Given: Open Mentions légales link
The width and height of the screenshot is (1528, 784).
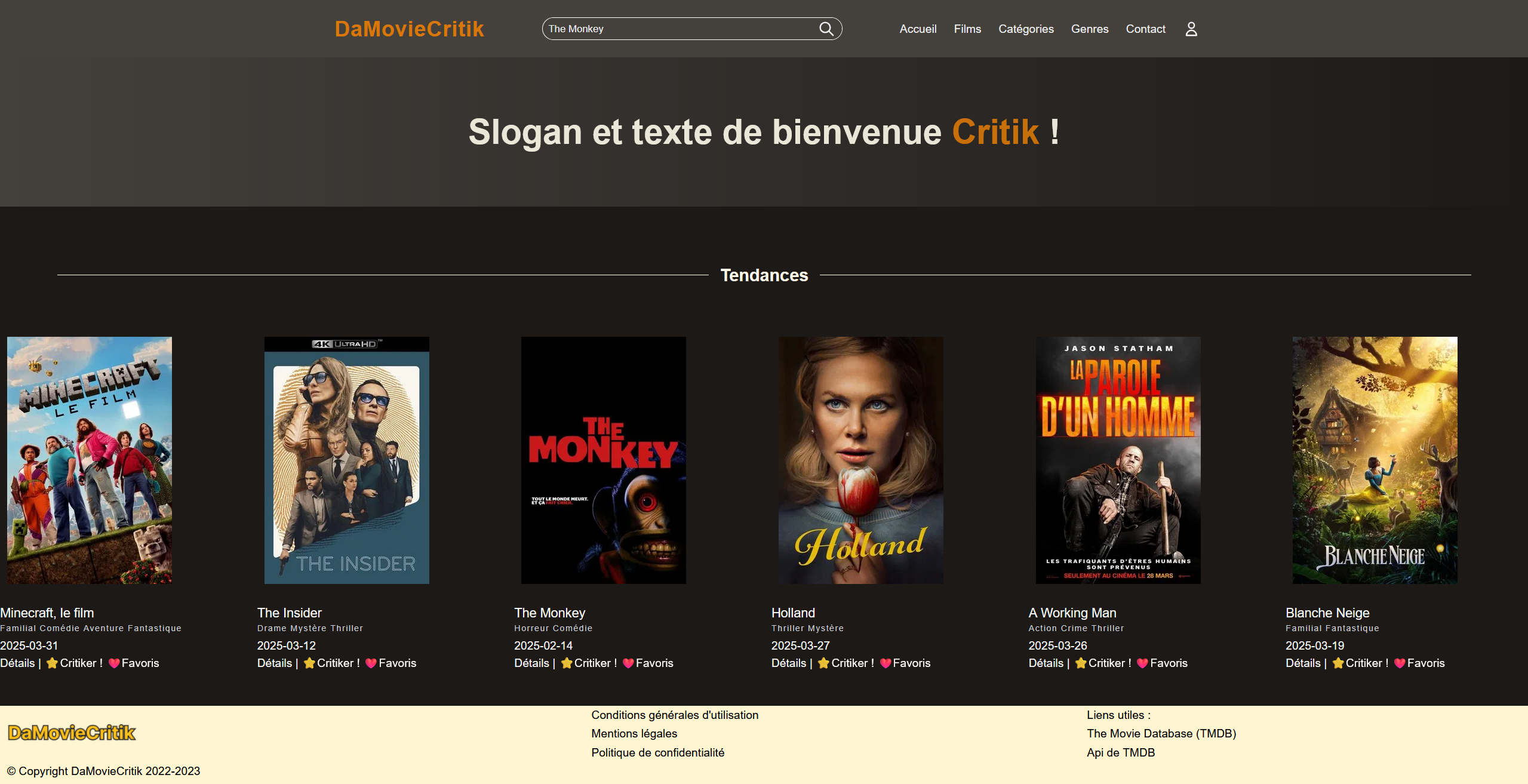Looking at the screenshot, I should (x=634, y=733).
